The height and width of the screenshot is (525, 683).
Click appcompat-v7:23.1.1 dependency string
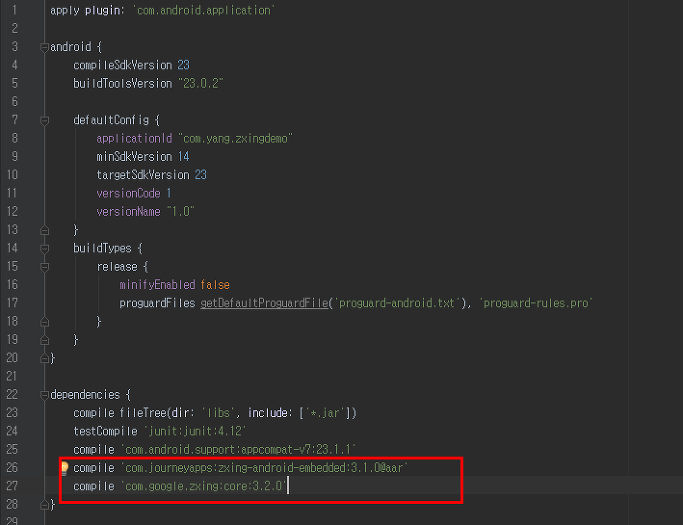[x=238, y=450]
